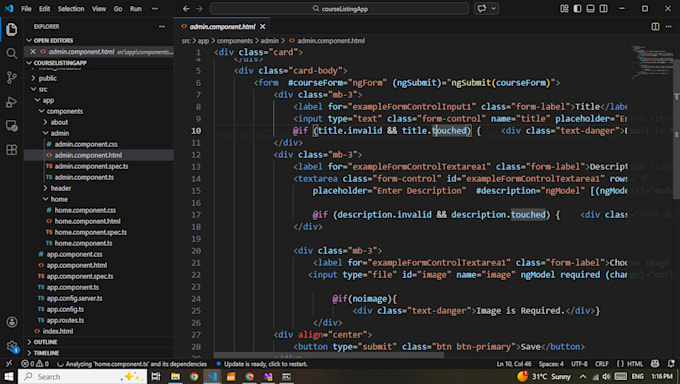Close admin.component.html in Open Editors
Image resolution: width=680 pixels, height=384 pixels.
(x=33, y=52)
